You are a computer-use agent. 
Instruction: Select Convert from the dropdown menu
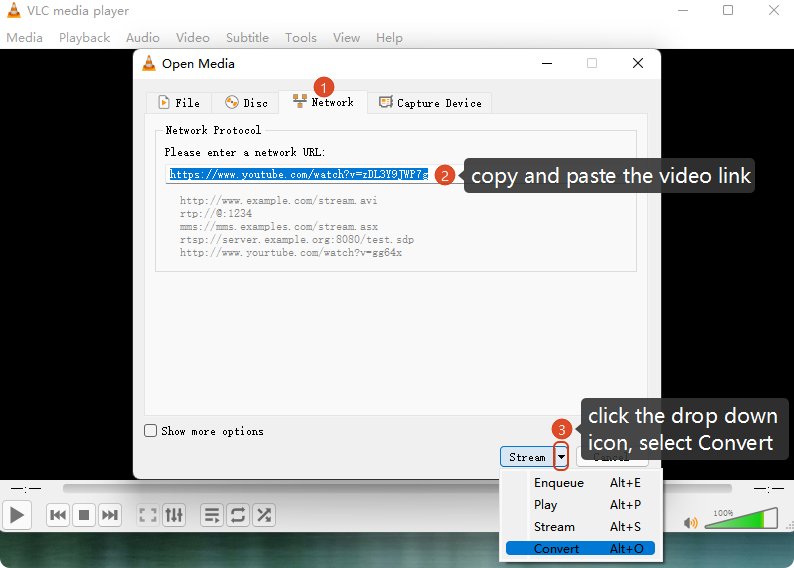coord(557,548)
